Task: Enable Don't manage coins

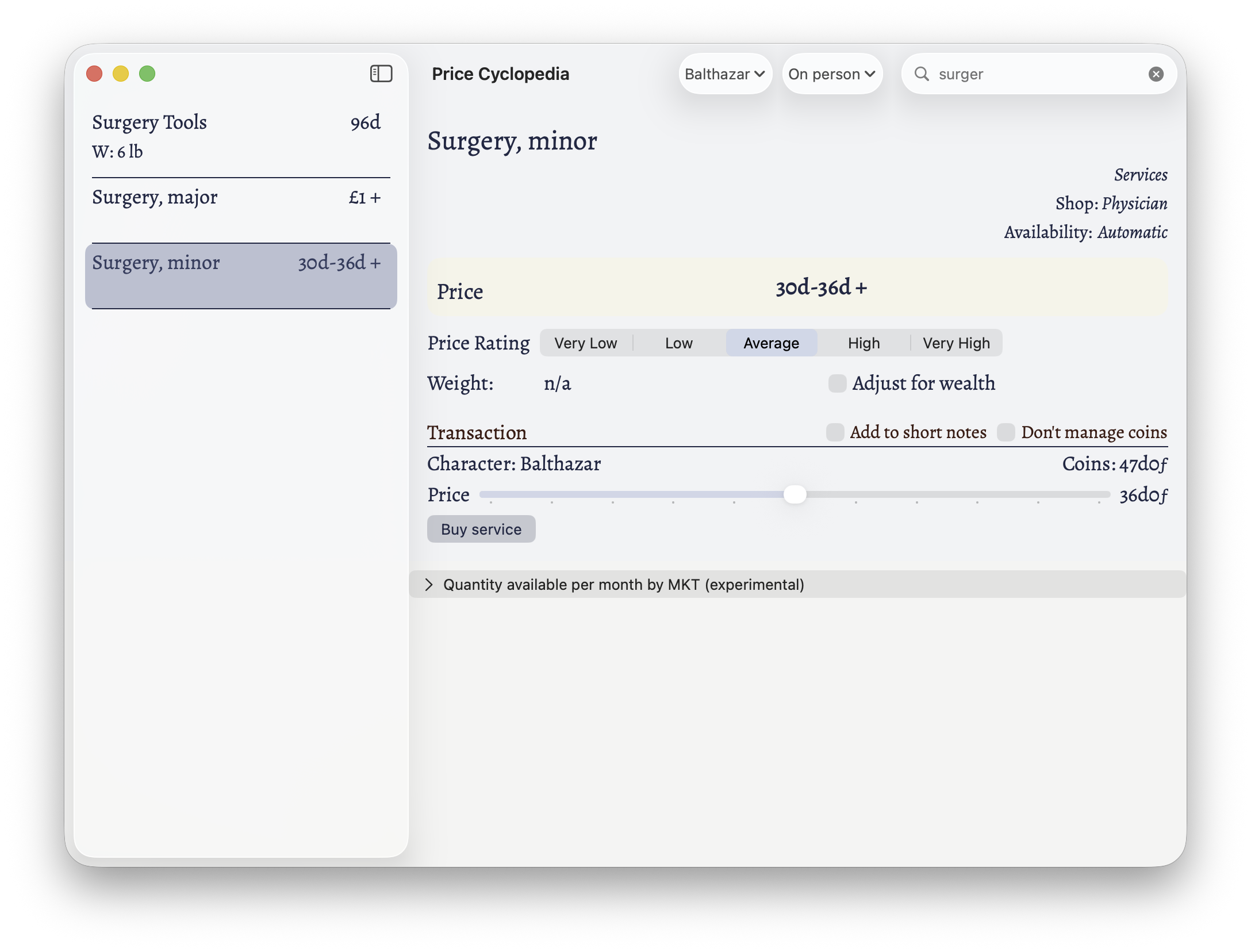Action: coord(1007,432)
